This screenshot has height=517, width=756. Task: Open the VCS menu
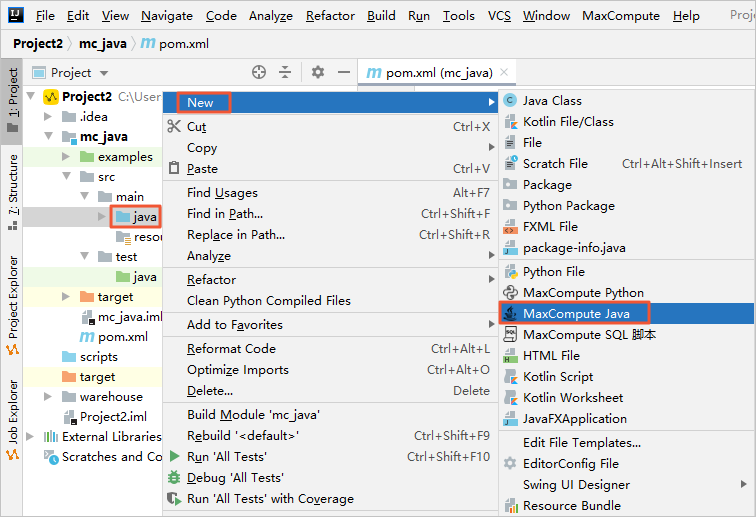(499, 16)
